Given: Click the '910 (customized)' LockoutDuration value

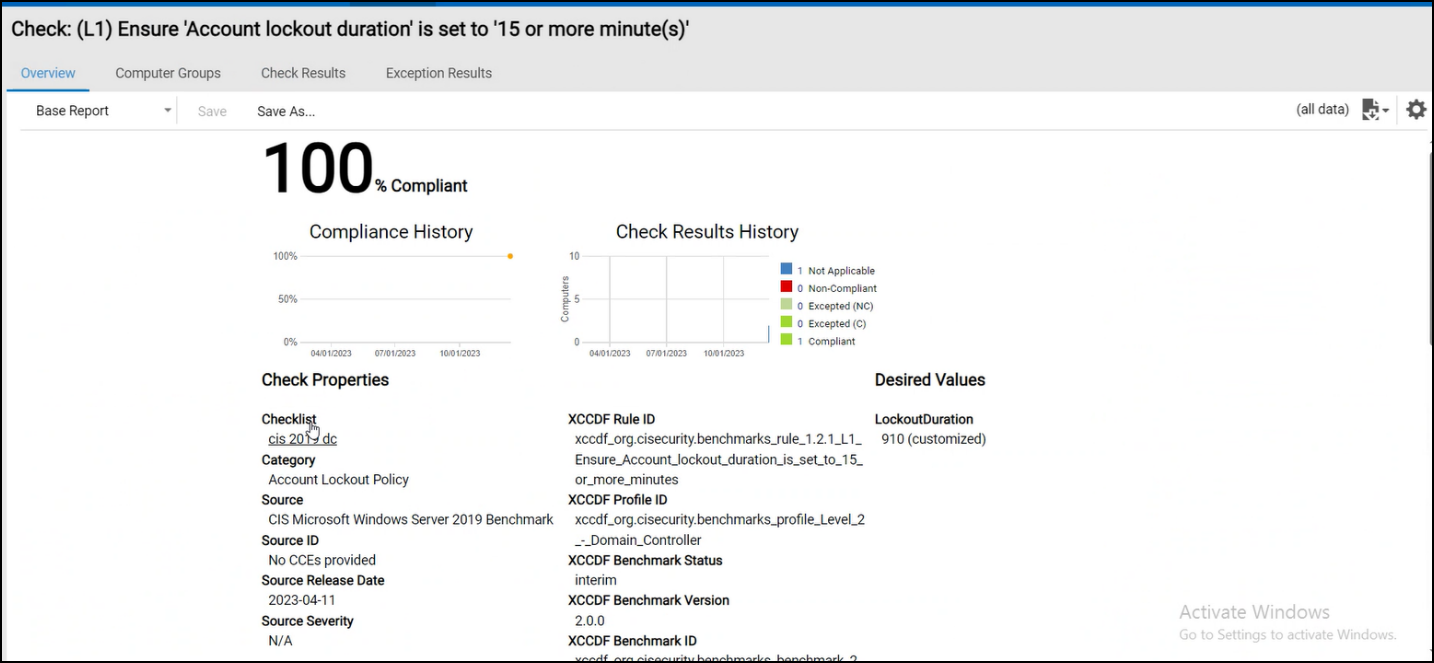Looking at the screenshot, I should click(x=934, y=439).
